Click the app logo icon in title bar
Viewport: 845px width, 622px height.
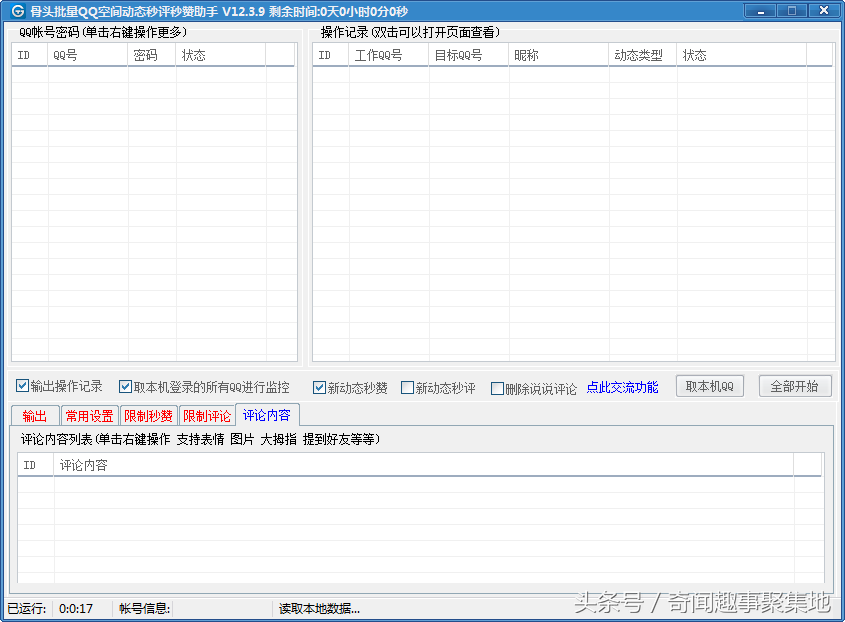[x=17, y=11]
